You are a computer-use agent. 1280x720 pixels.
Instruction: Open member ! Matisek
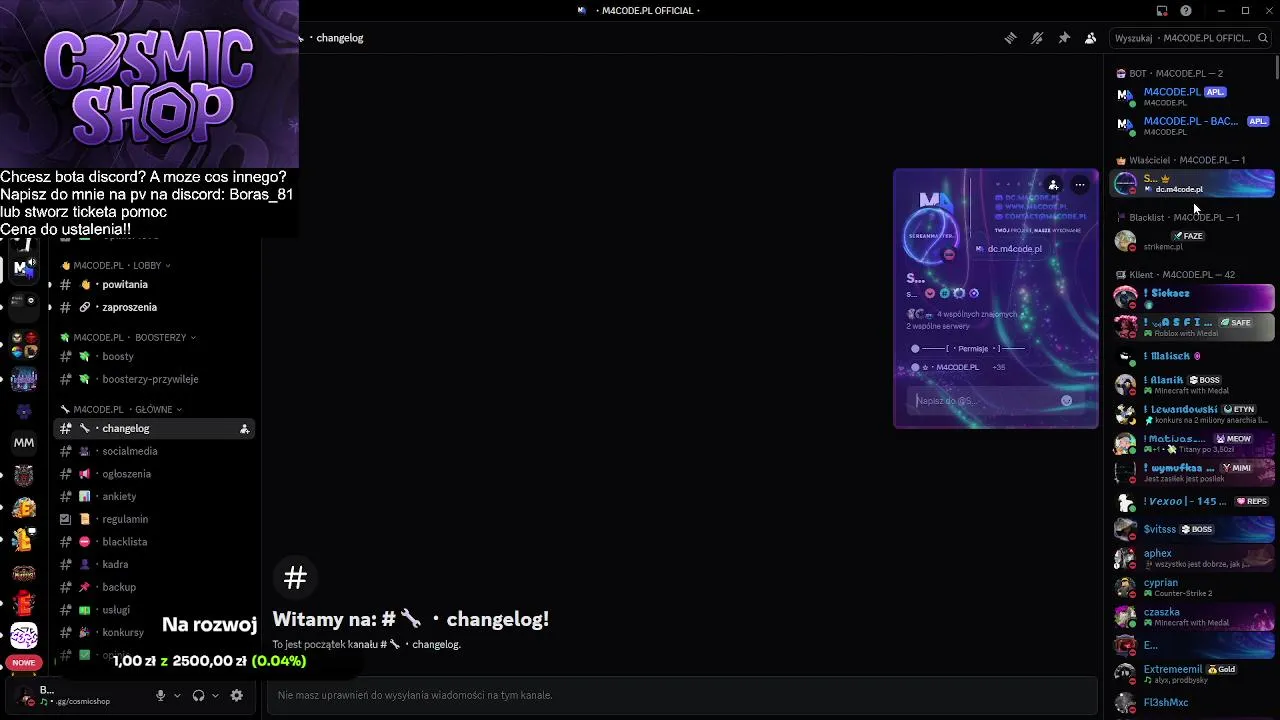(1193, 357)
